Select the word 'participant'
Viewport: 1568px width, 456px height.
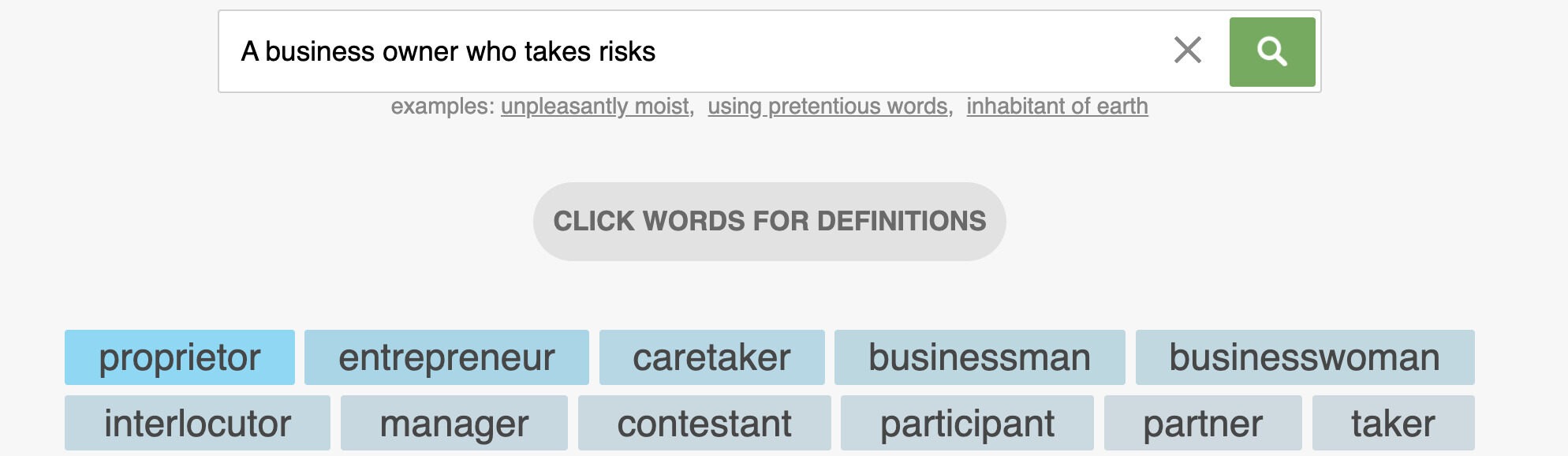tap(967, 423)
